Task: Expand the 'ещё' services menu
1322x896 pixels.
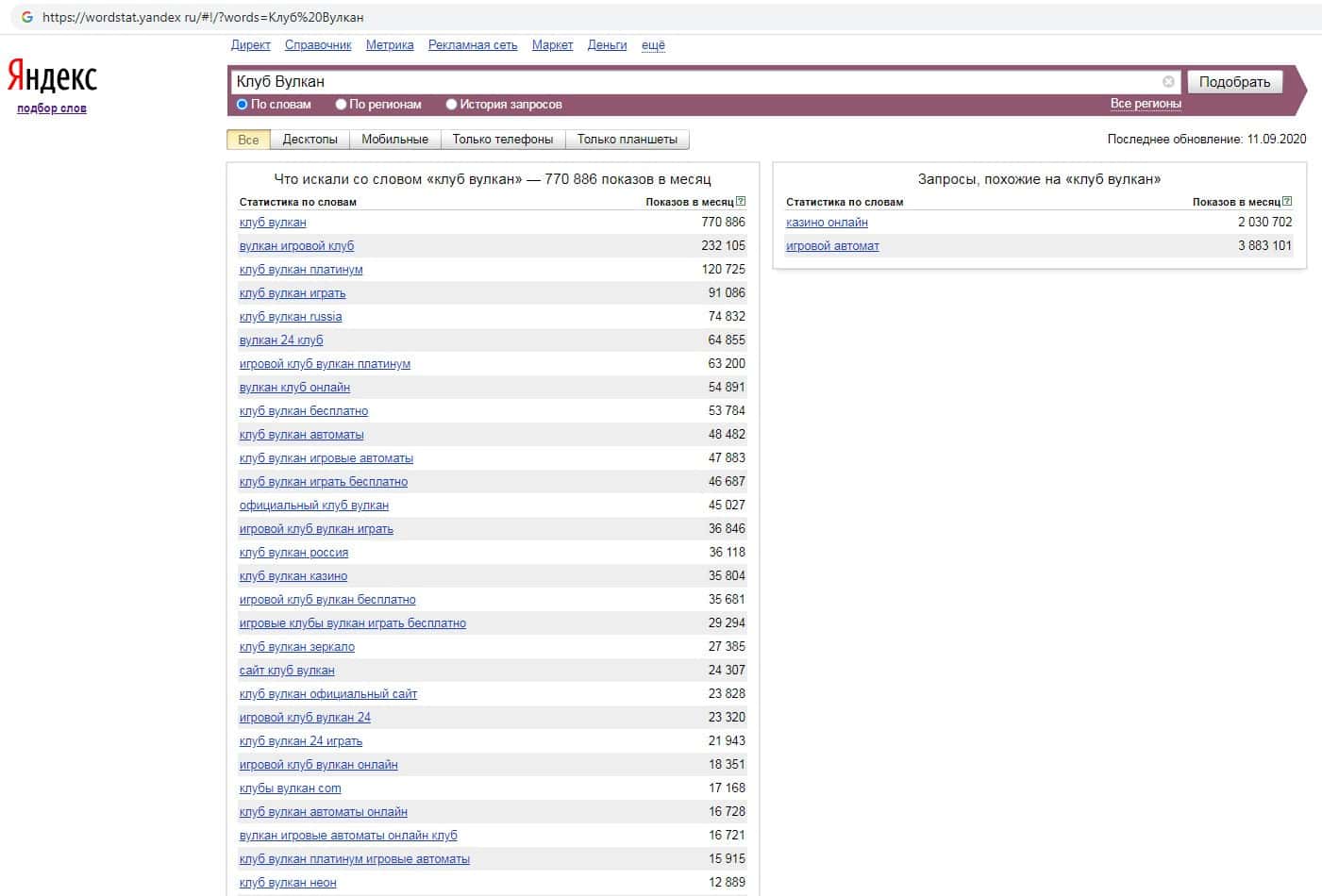Action: pos(653,45)
